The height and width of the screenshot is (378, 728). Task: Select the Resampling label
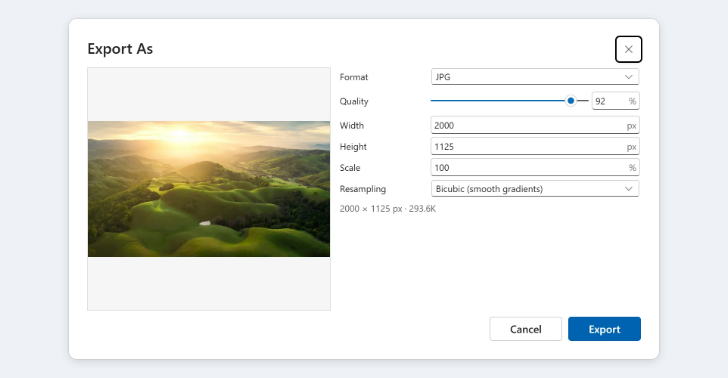tap(363, 189)
